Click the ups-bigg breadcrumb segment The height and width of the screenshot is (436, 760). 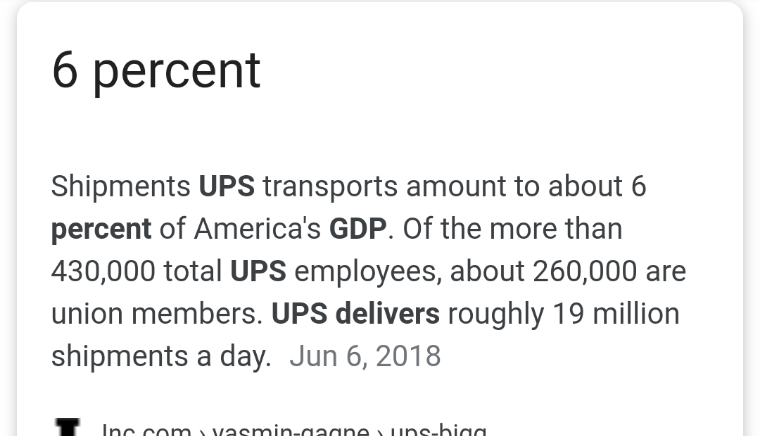pos(439,429)
